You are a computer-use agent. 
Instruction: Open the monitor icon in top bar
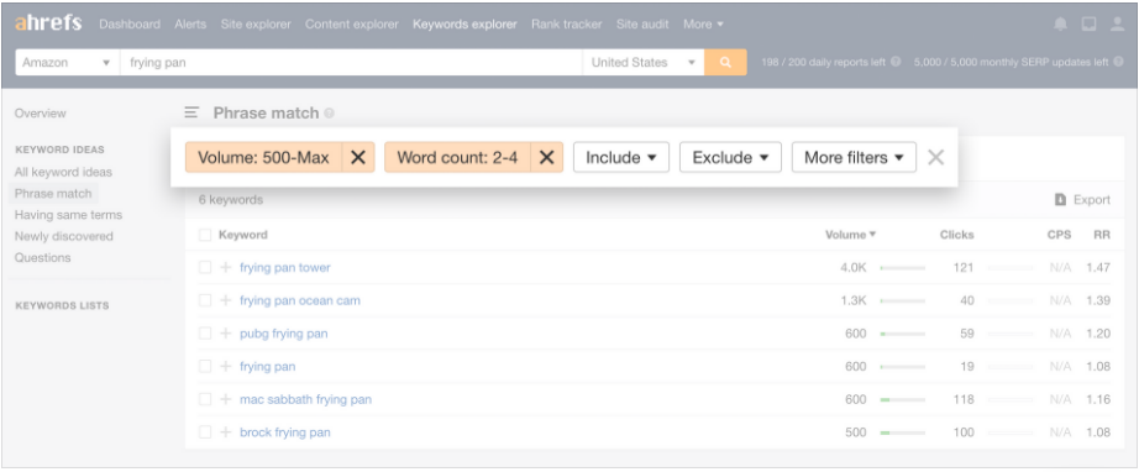[1088, 24]
